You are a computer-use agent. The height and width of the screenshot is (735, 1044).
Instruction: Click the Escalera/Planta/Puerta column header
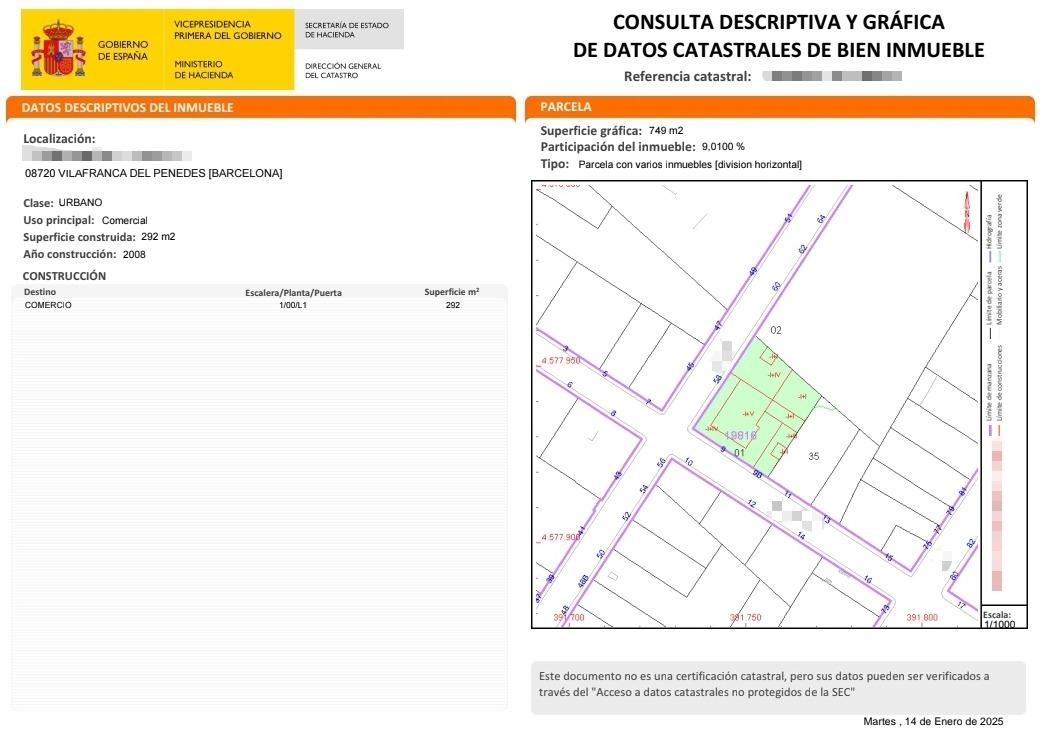293,293
